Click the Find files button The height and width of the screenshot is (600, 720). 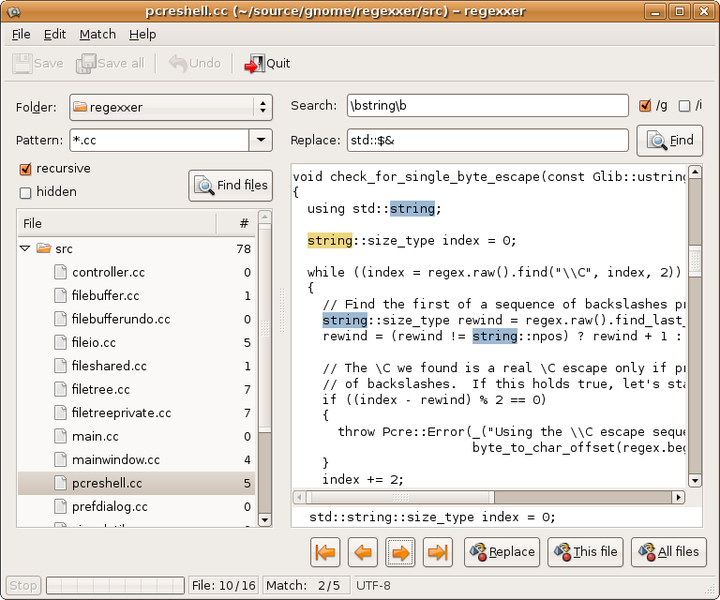click(231, 185)
